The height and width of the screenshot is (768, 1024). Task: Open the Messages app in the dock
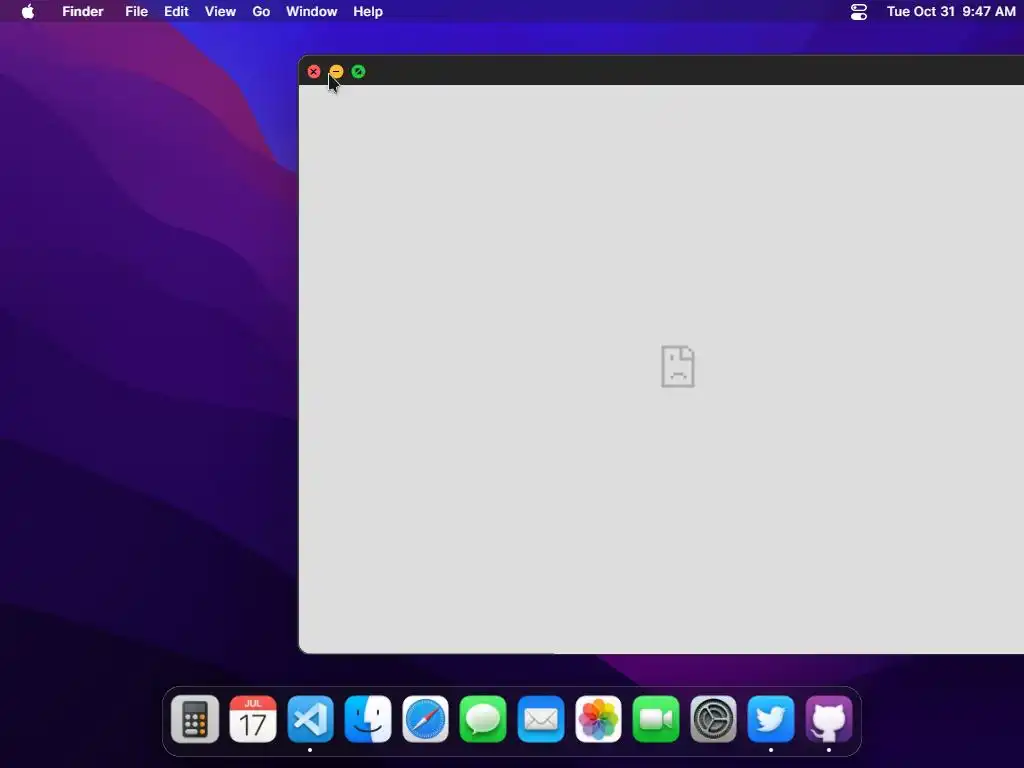coord(483,719)
